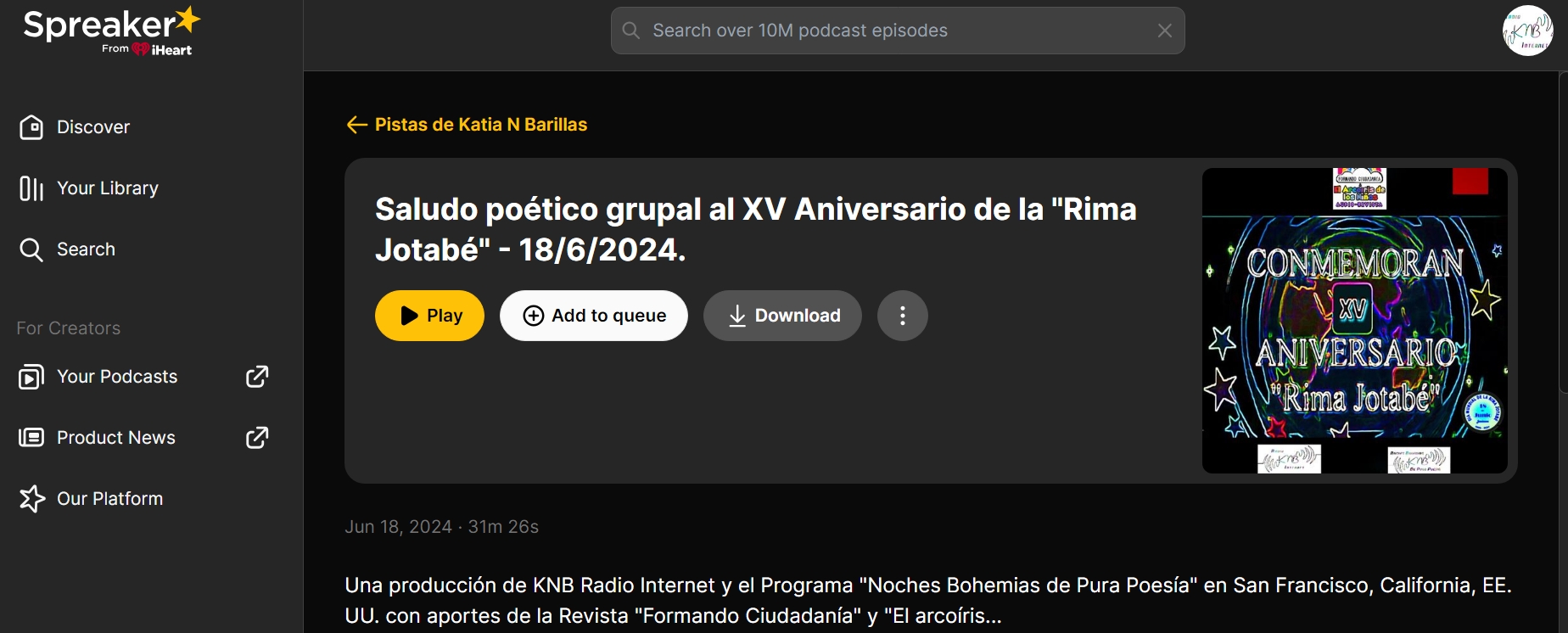Go back to Pistas de Katia N Barillas
The image size is (1568, 633).
coord(466,125)
